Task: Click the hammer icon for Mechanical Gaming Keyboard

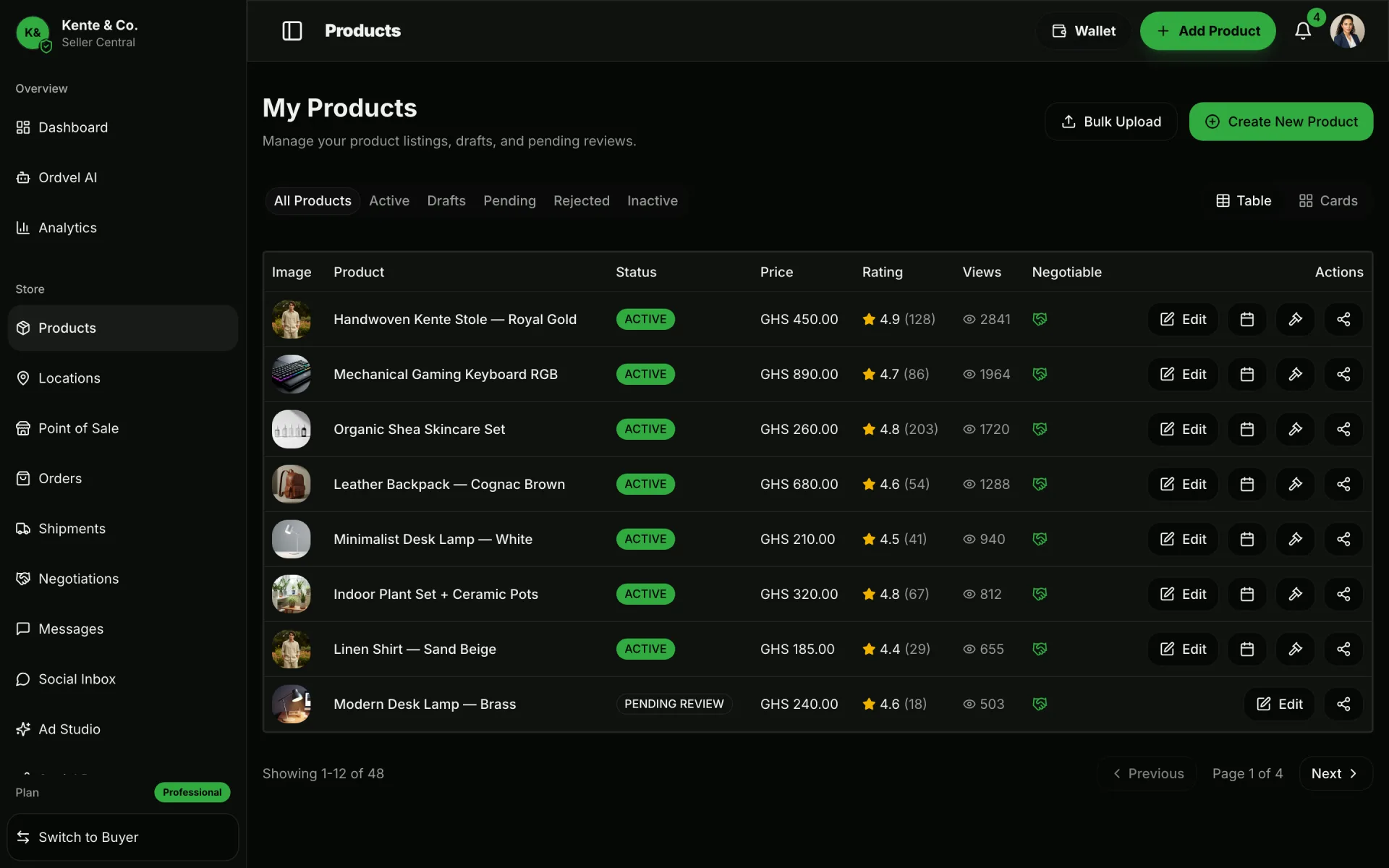Action: [1295, 374]
